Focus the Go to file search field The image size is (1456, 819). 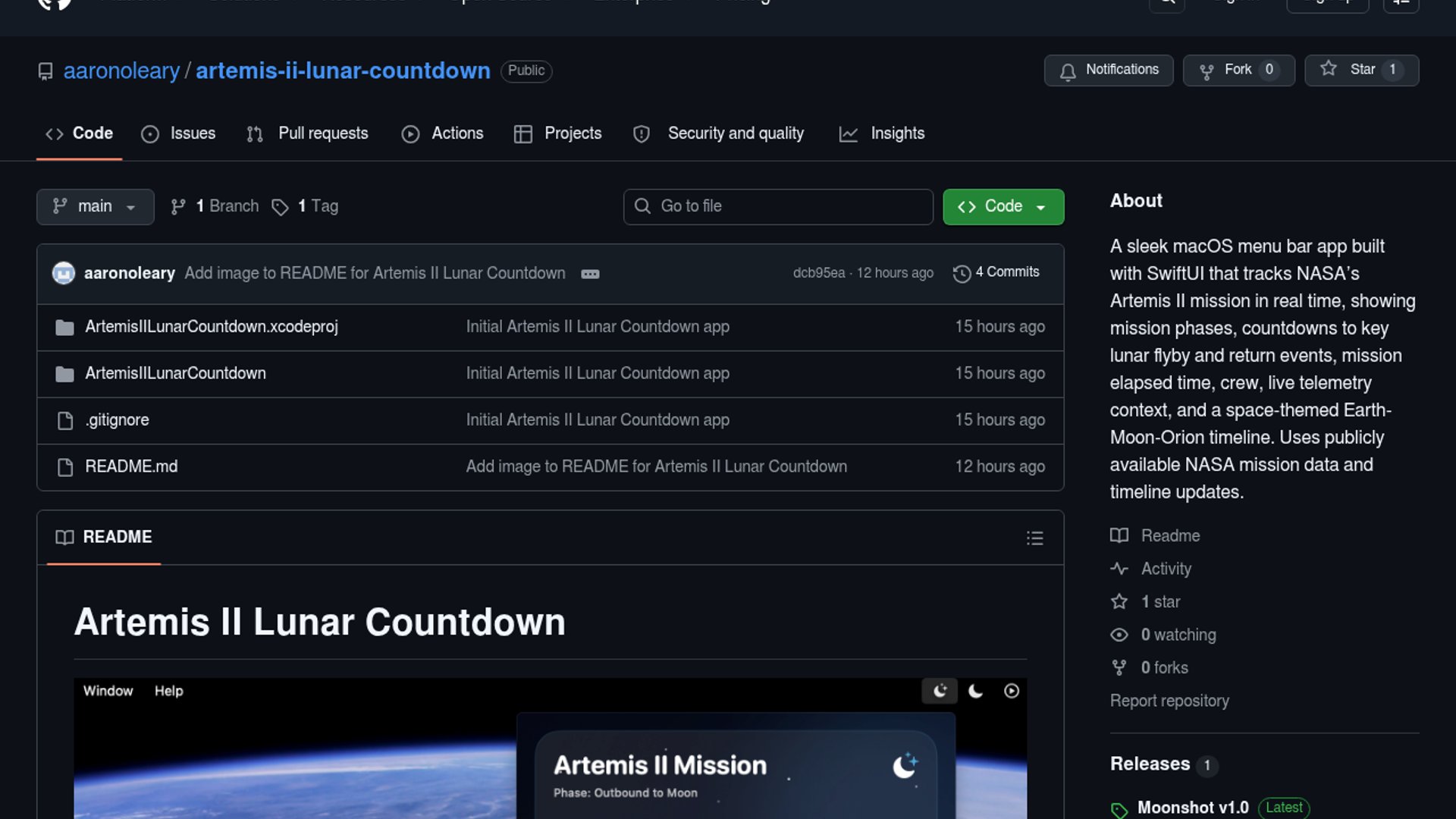pos(777,206)
